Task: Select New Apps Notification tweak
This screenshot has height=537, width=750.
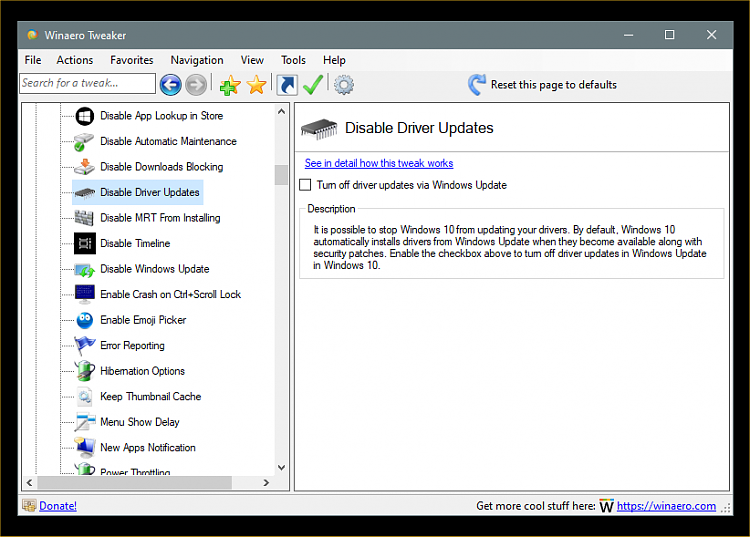Action: 148,448
